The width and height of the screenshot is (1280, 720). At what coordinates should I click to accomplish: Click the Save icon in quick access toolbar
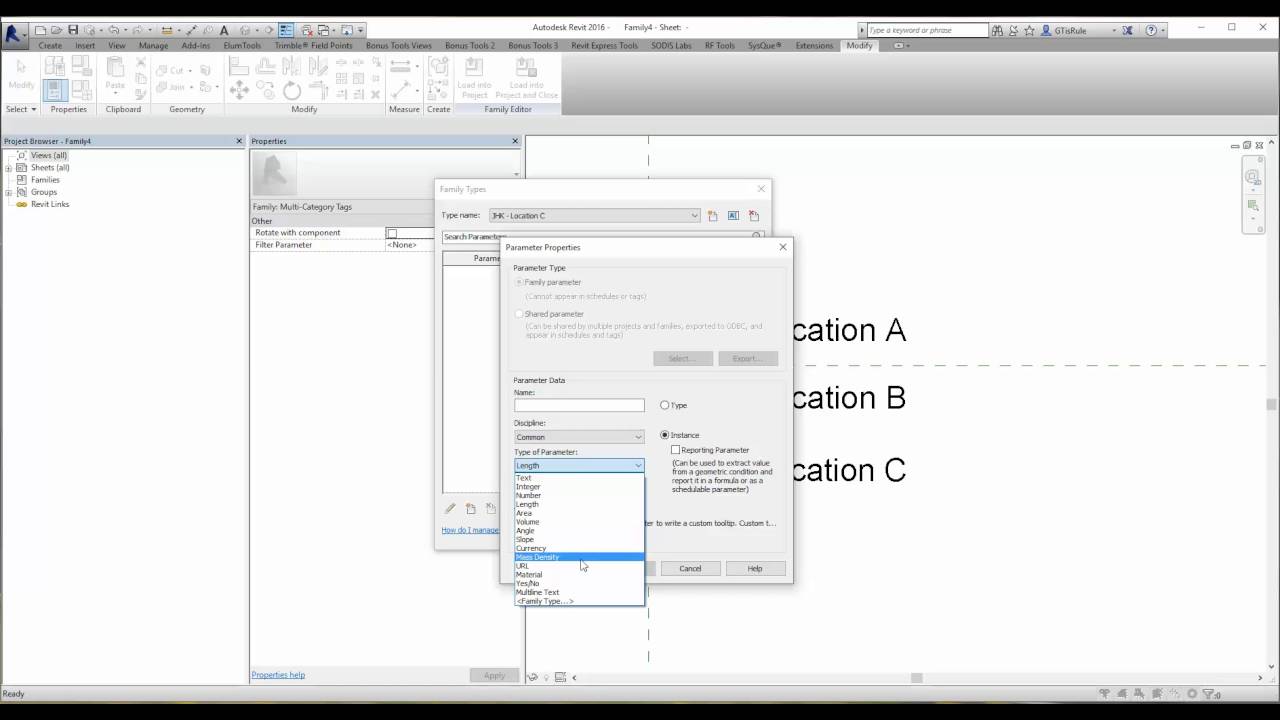(73, 30)
